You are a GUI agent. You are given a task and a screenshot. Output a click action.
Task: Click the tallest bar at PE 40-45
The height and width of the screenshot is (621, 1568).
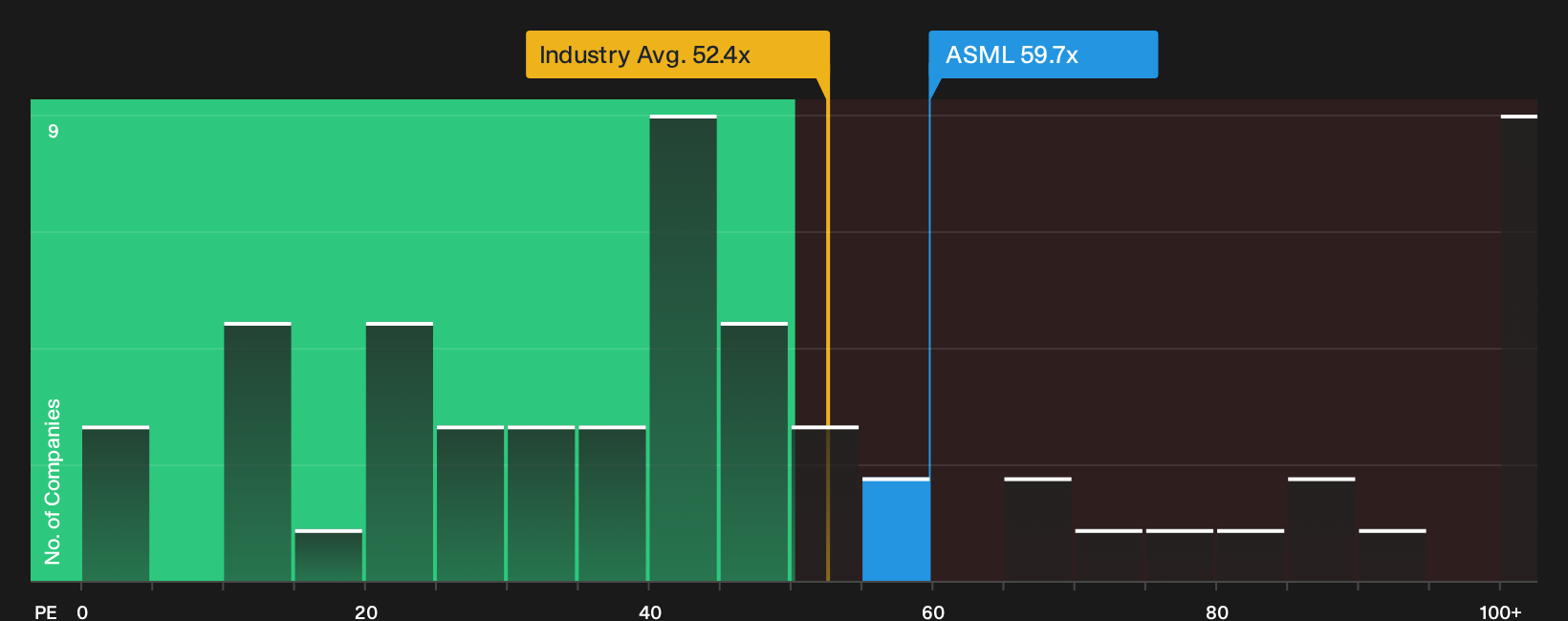click(683, 348)
